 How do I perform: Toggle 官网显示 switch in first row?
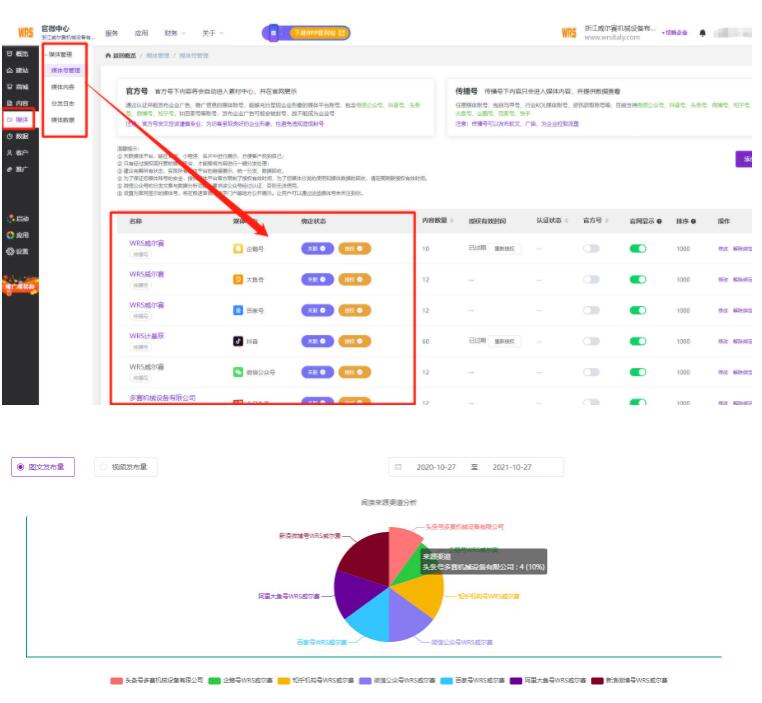point(637,249)
